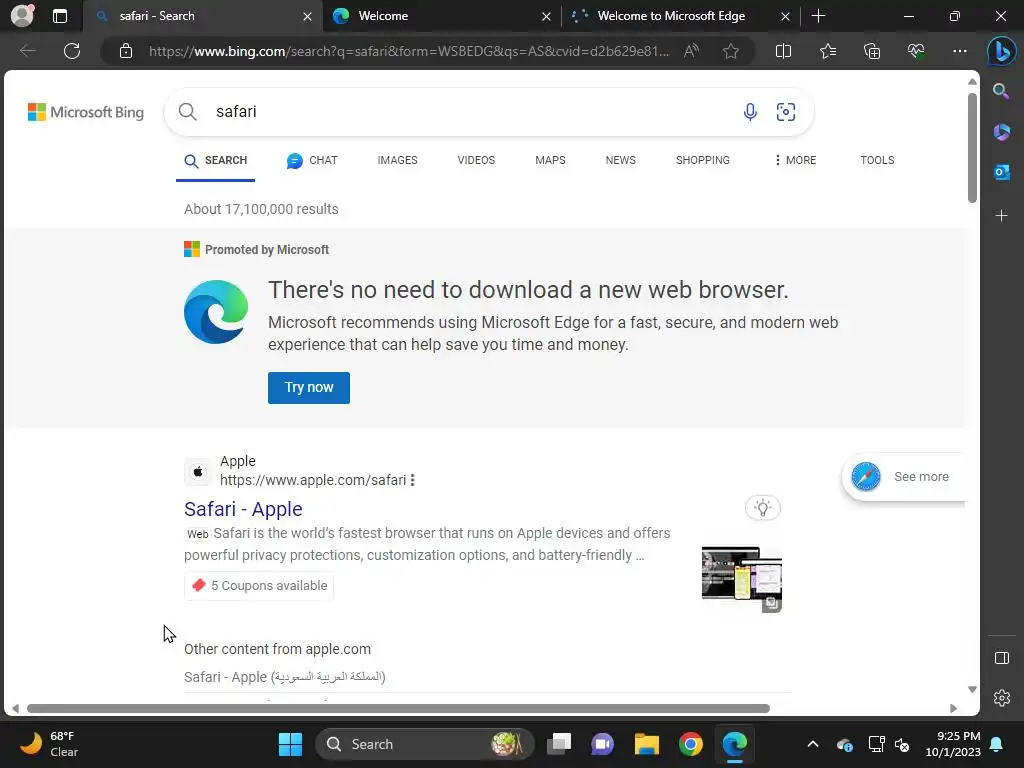Click scroll down arrow on page

(x=972, y=690)
